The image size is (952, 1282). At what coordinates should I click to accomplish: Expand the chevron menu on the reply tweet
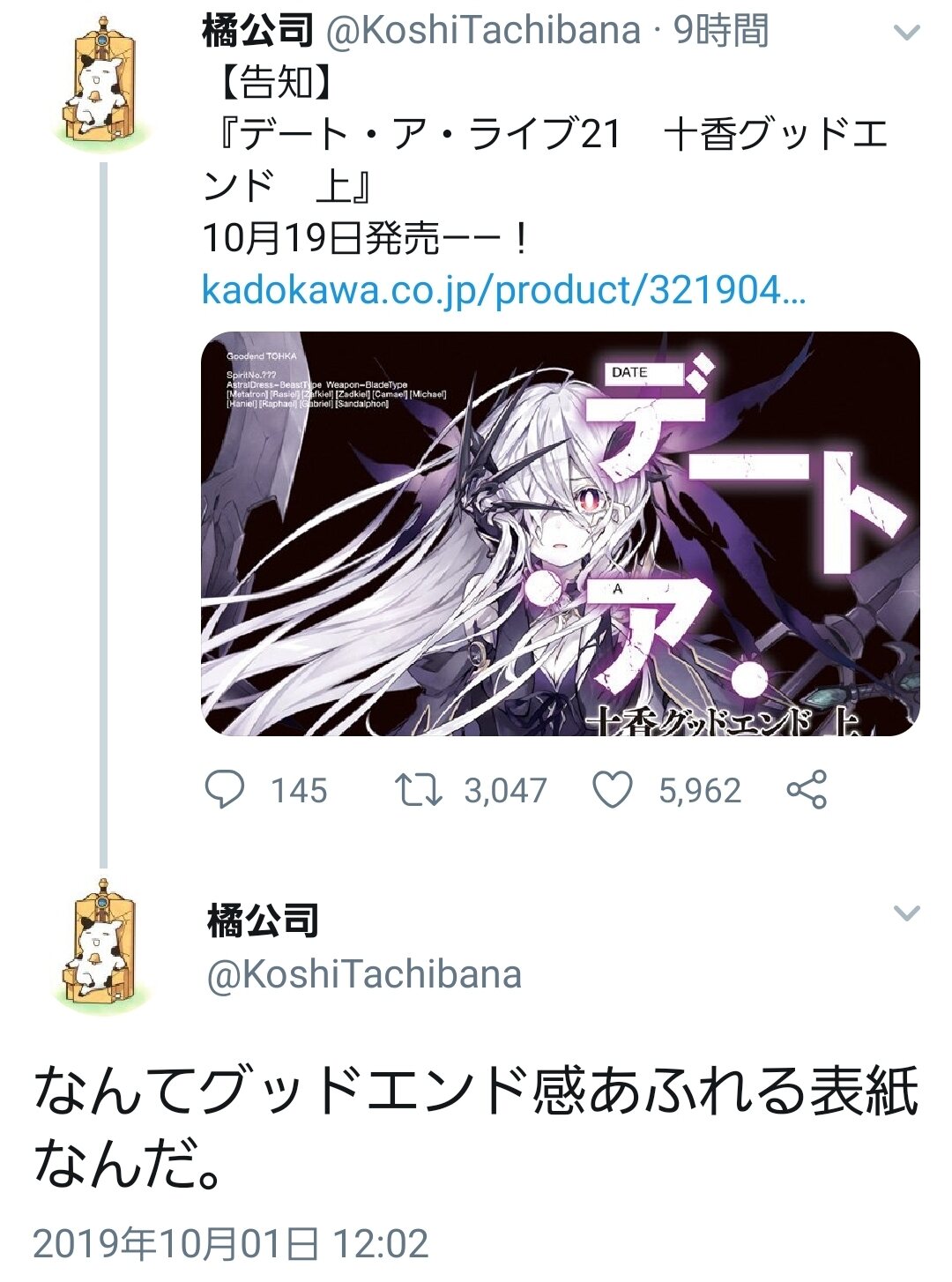coord(906,913)
